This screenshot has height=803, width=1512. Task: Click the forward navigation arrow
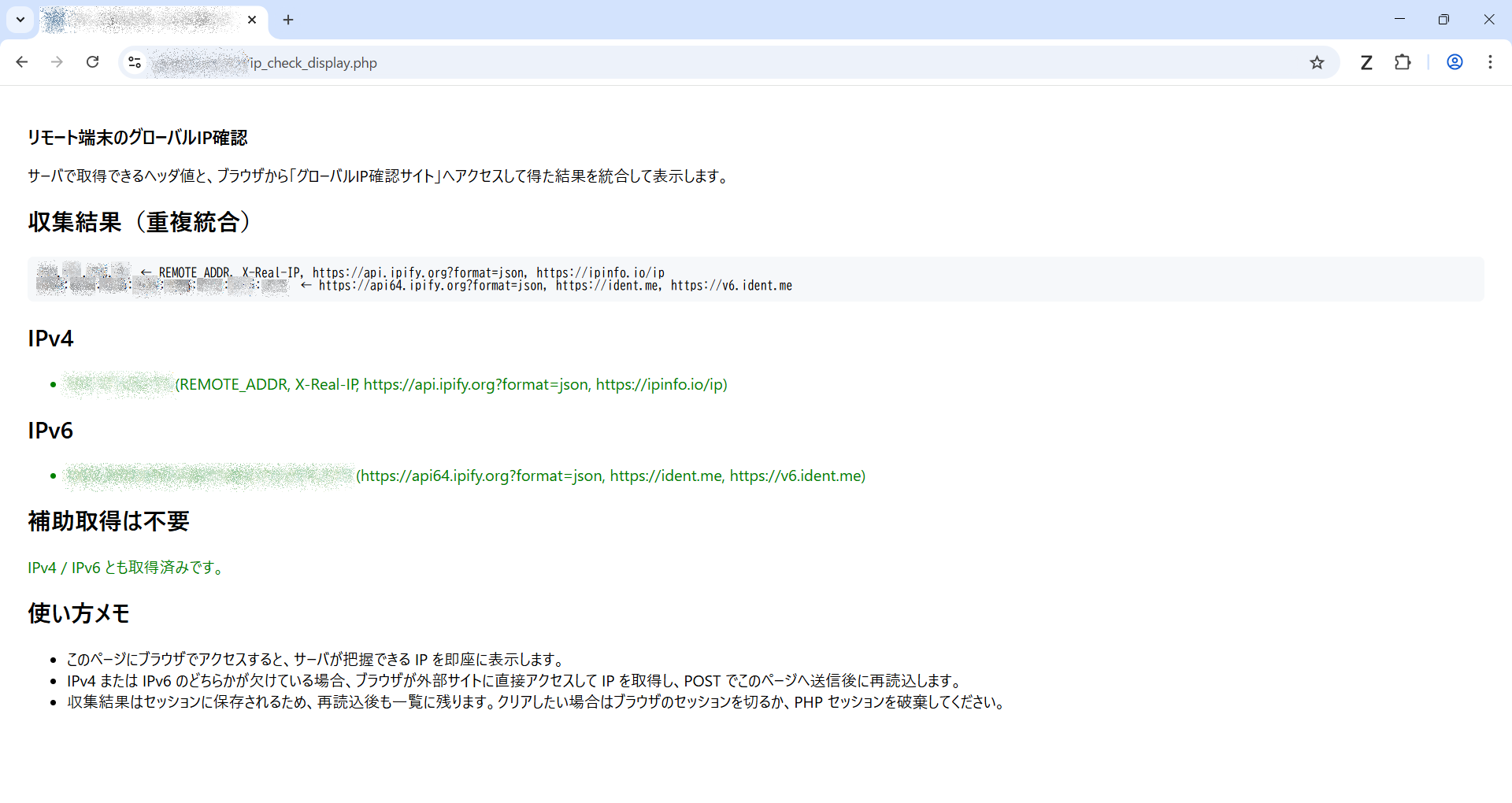pos(57,62)
